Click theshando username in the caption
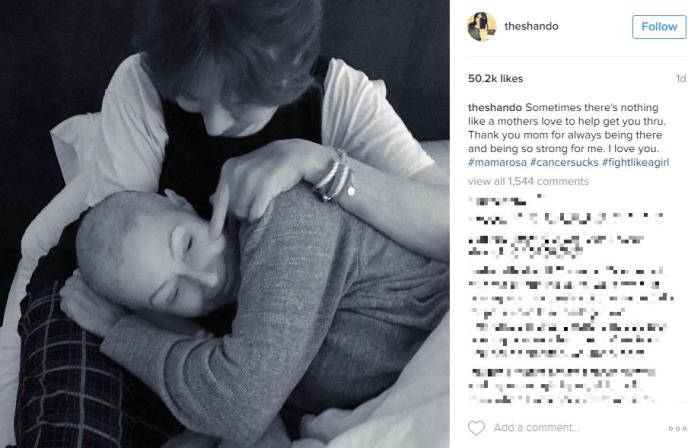The height and width of the screenshot is (448, 688). pos(495,108)
